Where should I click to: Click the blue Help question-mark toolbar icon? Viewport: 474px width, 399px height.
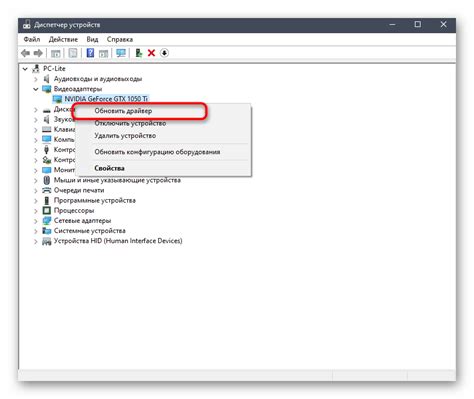tap(90, 53)
